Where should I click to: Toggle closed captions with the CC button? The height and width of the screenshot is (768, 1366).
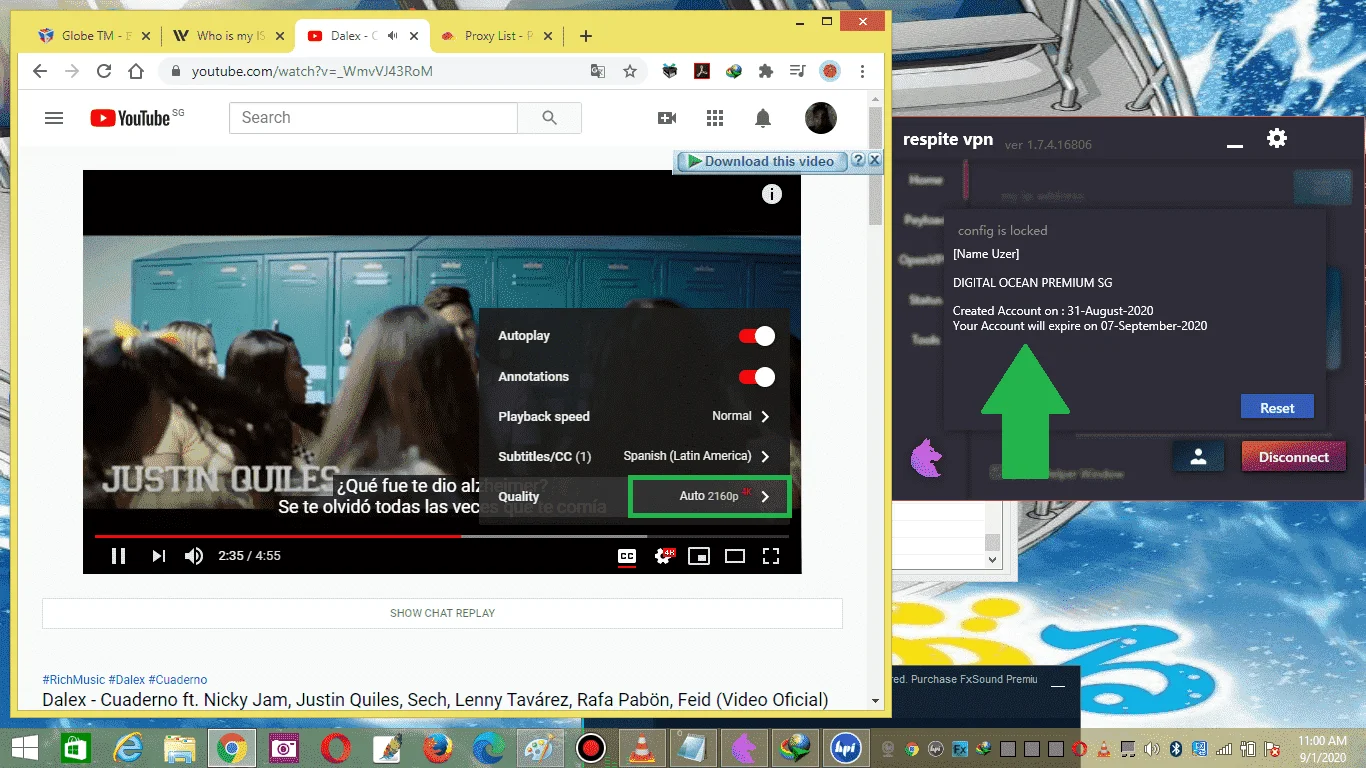pos(627,556)
